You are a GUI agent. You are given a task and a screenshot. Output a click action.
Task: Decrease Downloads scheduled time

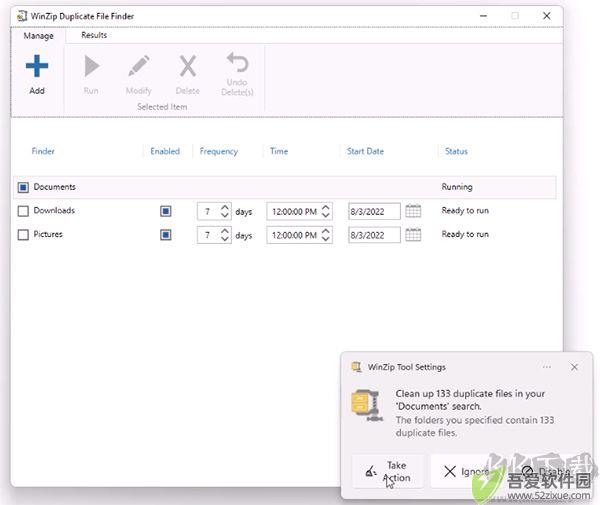click(326, 215)
